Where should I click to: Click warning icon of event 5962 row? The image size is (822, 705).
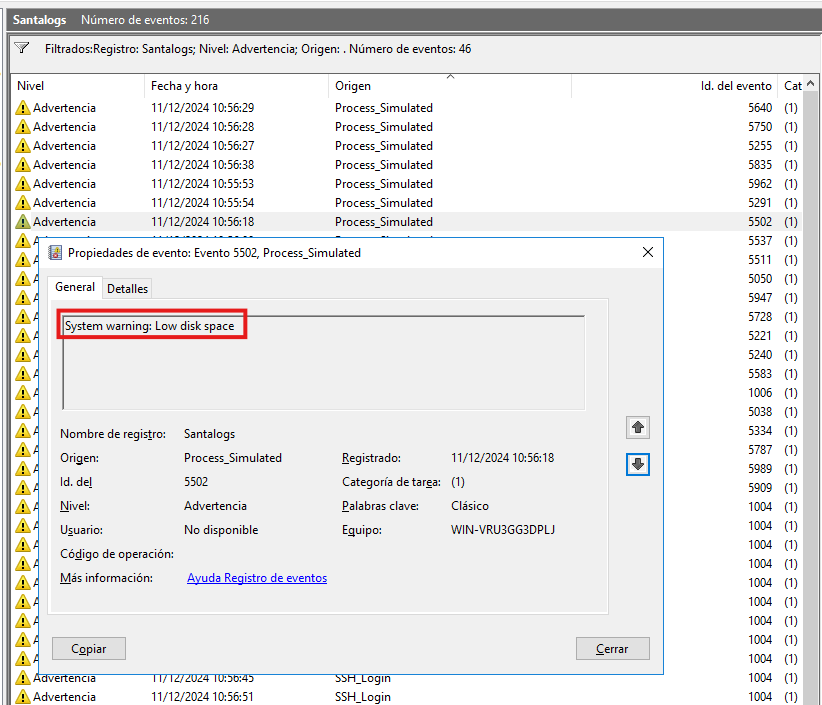(23, 184)
